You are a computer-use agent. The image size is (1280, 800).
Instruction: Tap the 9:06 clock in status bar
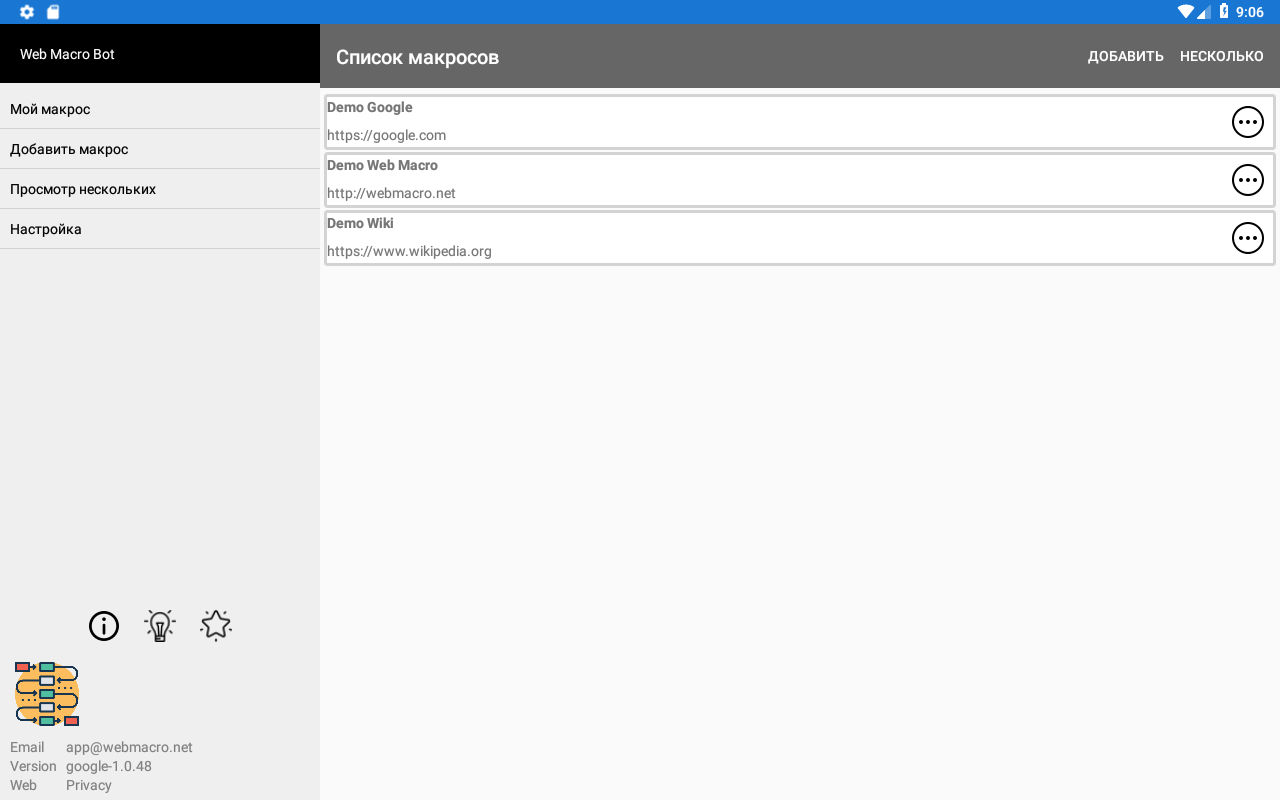pos(1250,12)
